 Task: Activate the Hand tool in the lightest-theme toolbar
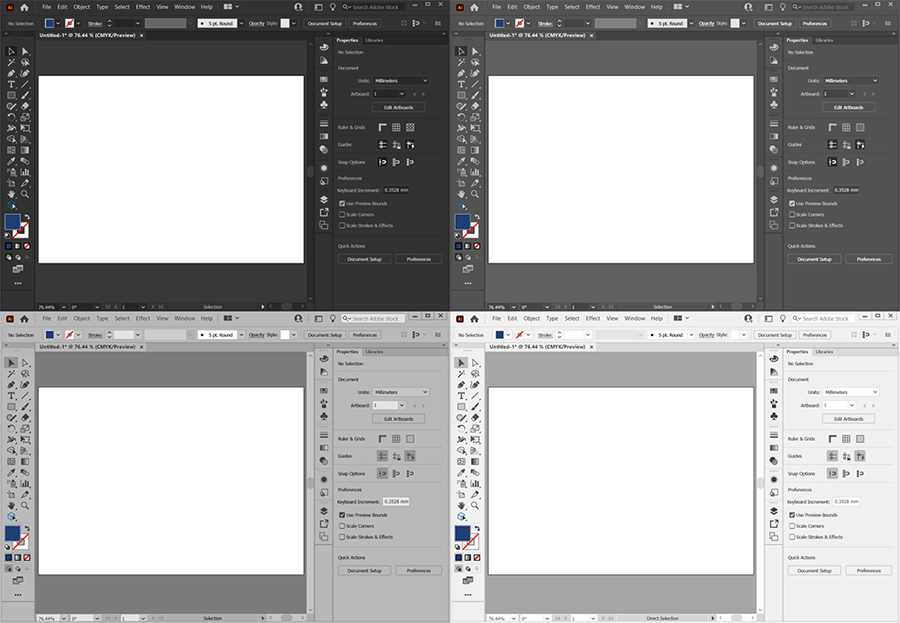click(x=462, y=505)
